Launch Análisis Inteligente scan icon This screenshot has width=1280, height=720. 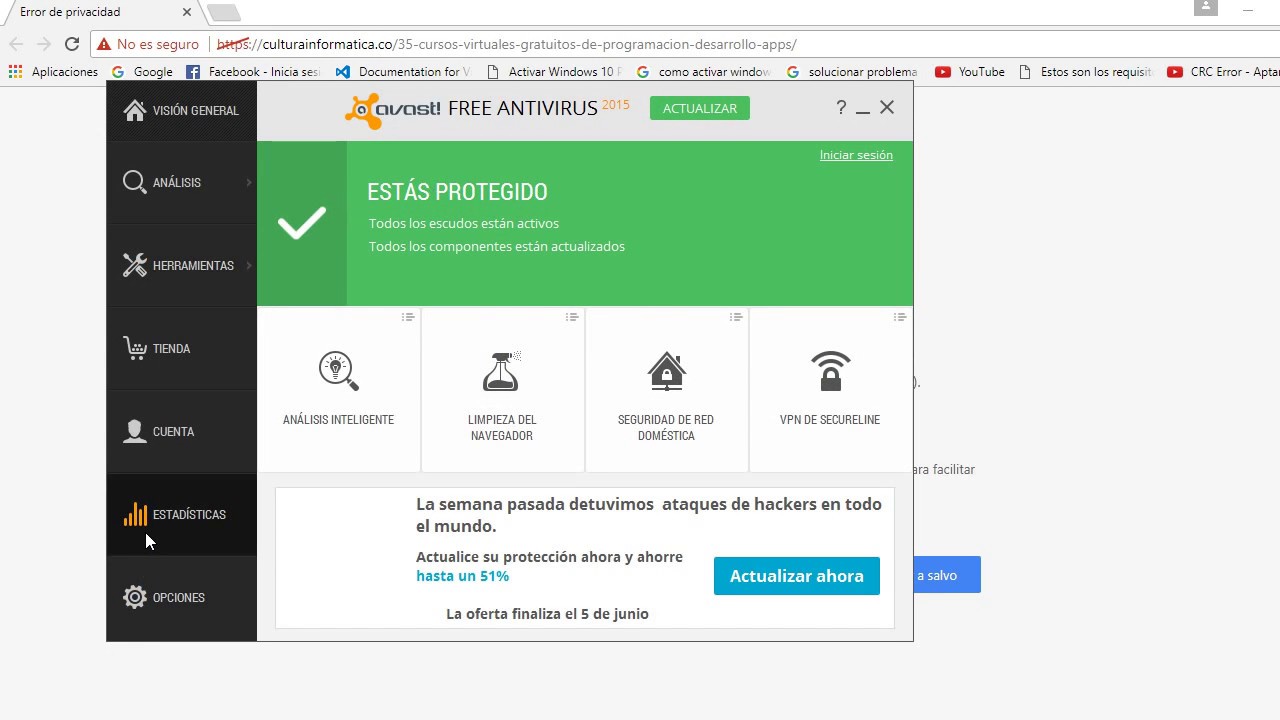point(338,371)
